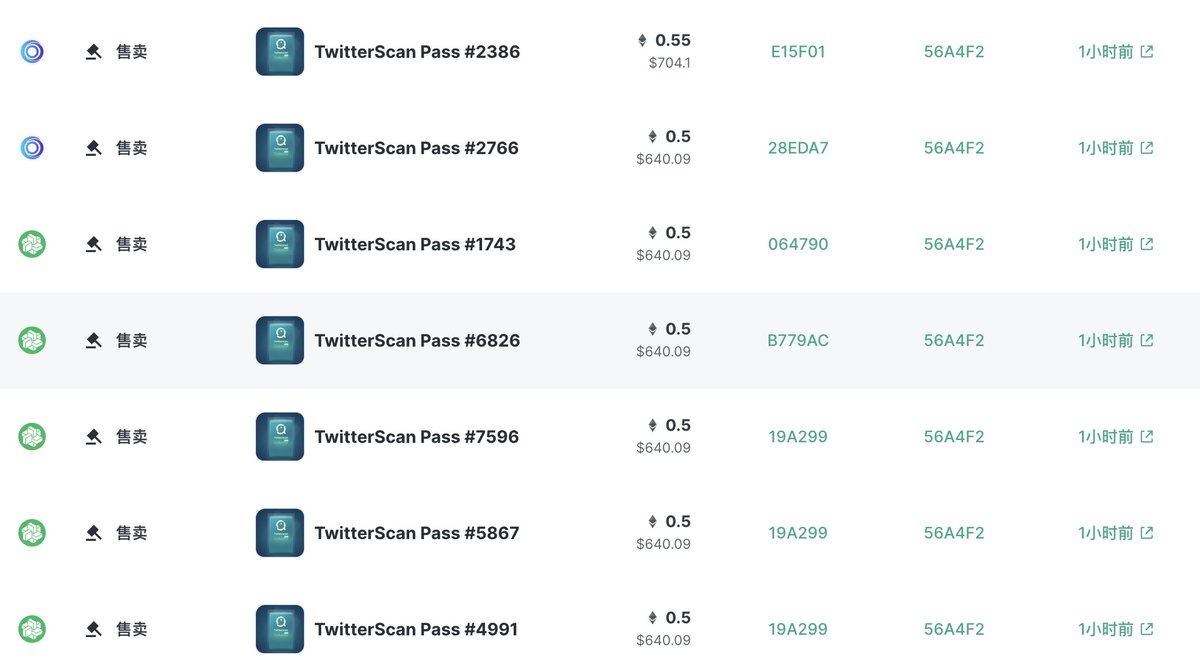Click the sale gavel icon in Pass #2766 row

94,148
